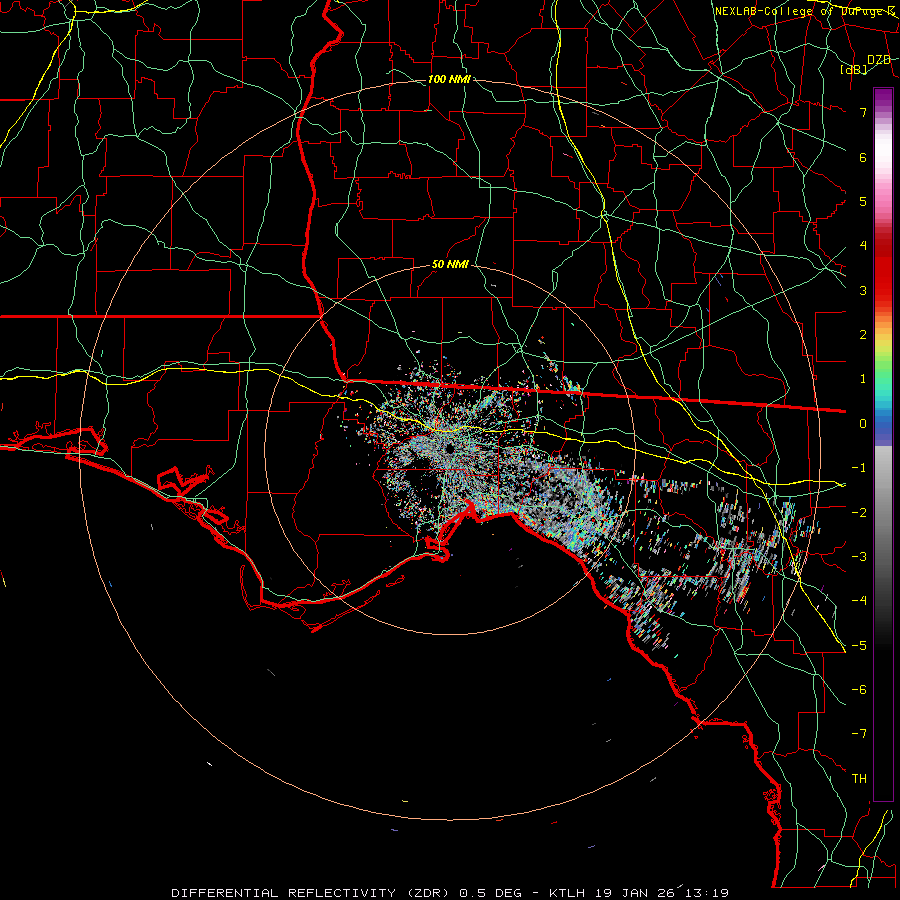Click the 7 dB value on color scale
900x900 pixels.
[863, 112]
